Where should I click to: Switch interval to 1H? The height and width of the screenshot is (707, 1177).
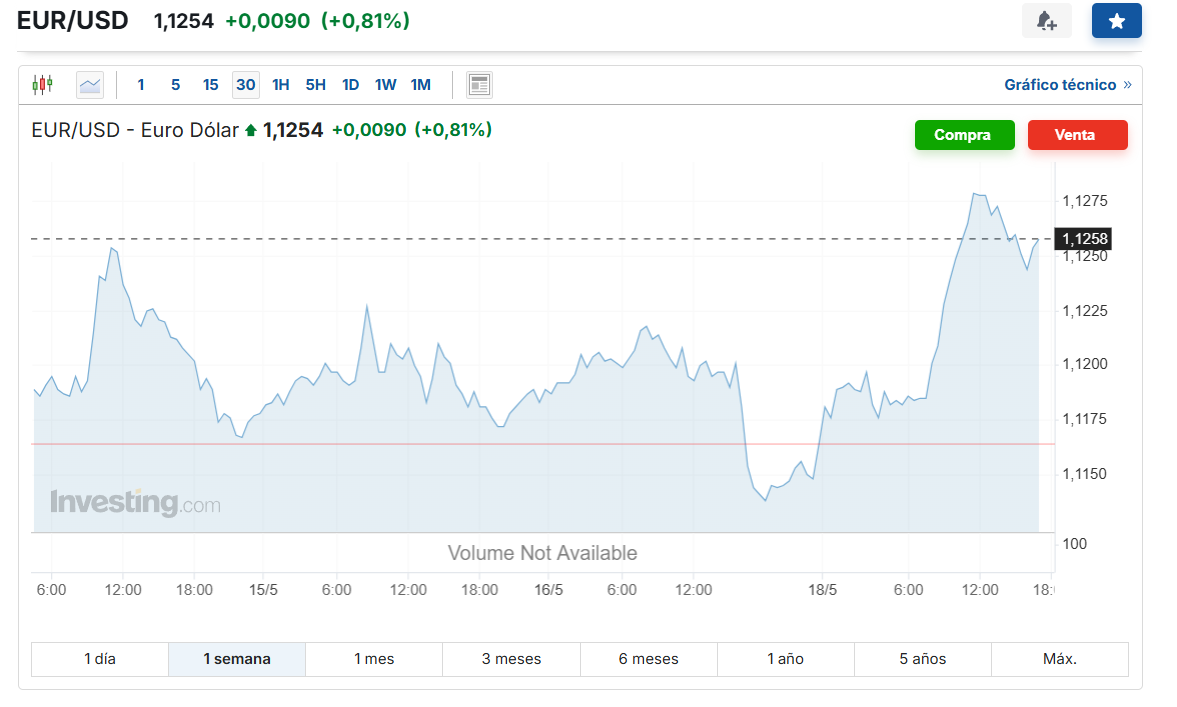pos(281,85)
